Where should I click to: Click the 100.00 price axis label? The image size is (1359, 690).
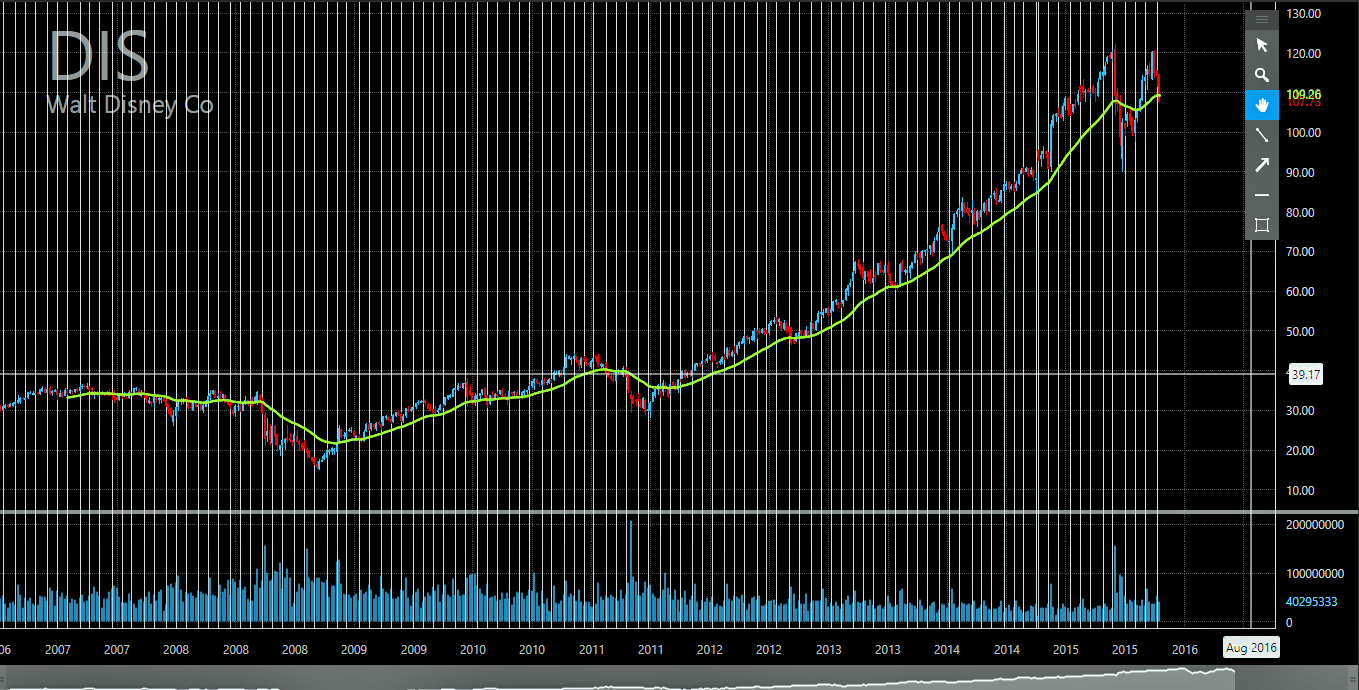click(1304, 133)
